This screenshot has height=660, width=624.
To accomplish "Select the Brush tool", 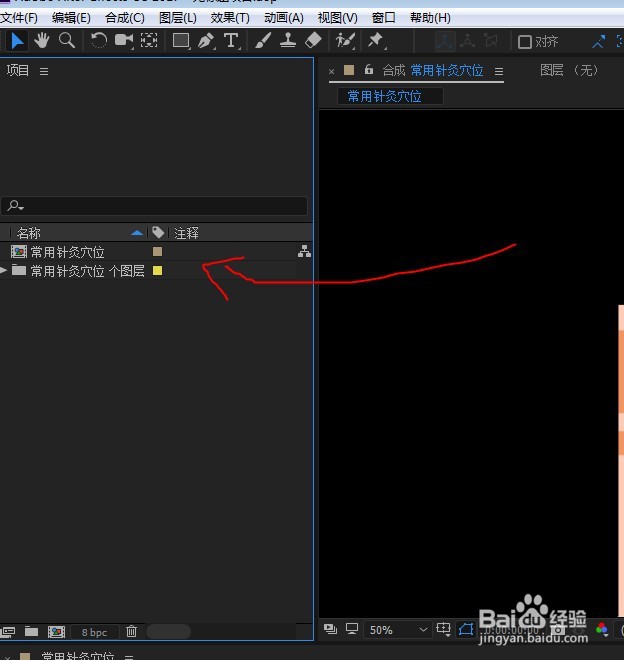I will (x=263, y=41).
